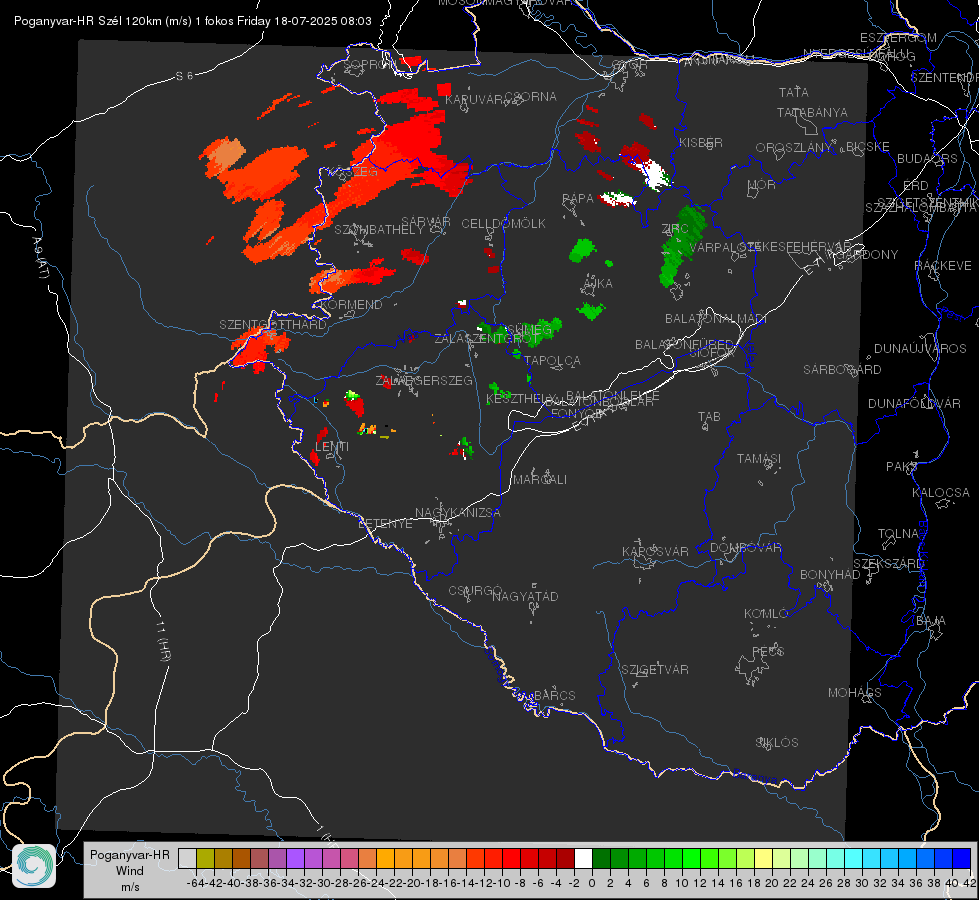
Task: Select the TOLNA city label
Action: pos(898,533)
